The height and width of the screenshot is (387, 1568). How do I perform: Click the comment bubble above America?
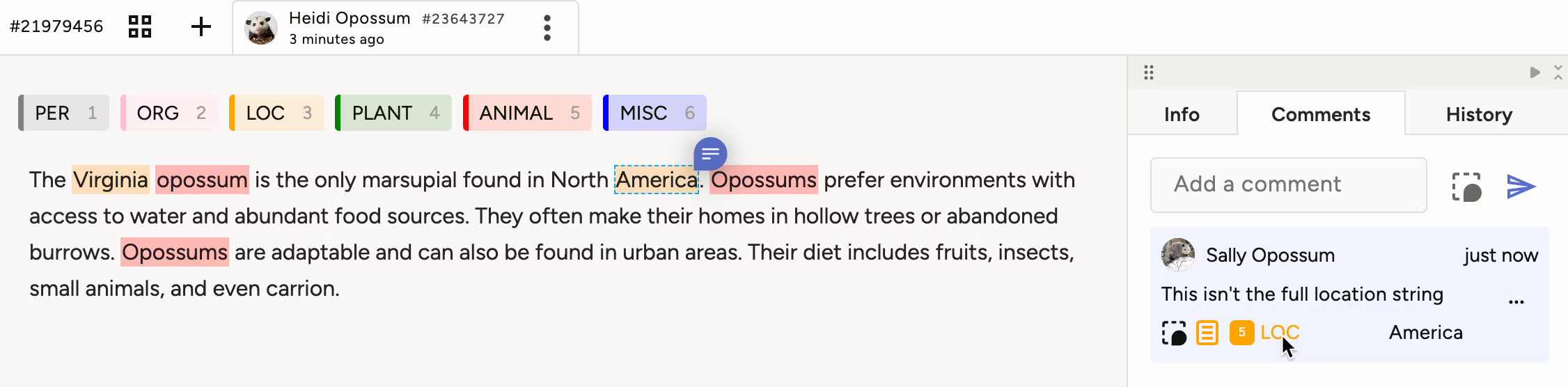tap(710, 154)
